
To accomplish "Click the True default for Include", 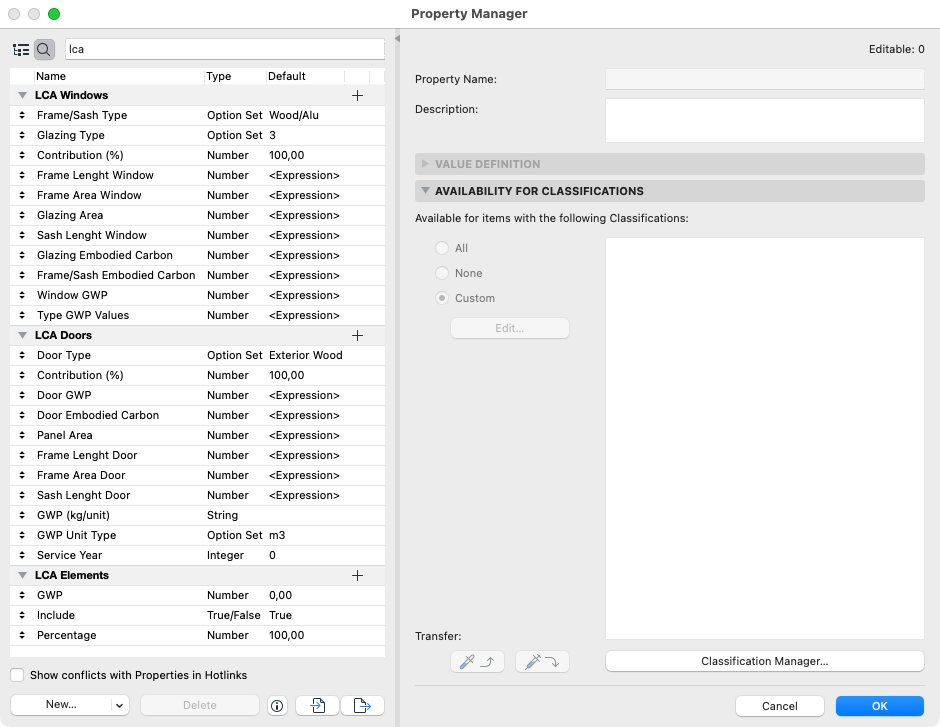I will point(281,616).
